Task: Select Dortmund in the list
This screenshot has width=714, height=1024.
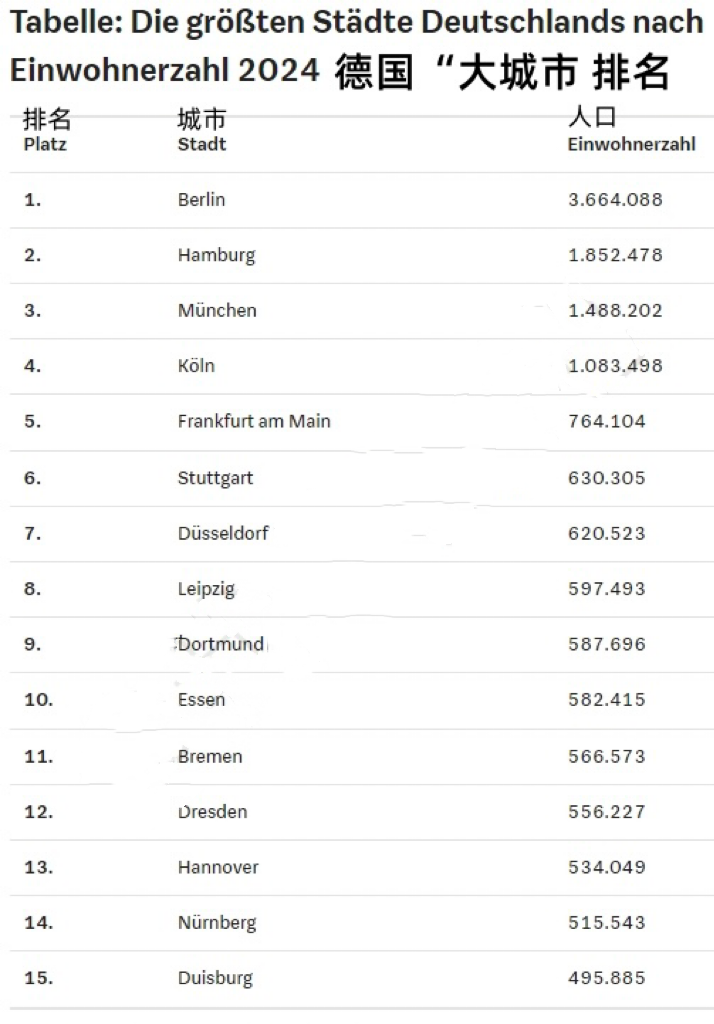Action: (x=221, y=644)
